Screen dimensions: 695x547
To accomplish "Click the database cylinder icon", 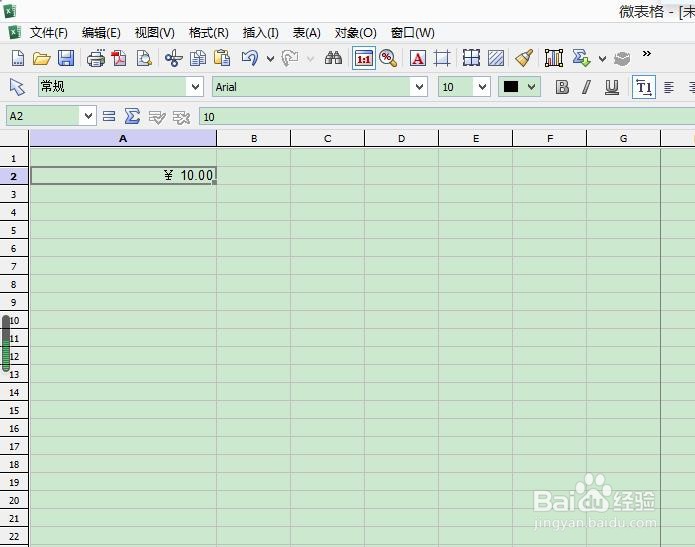I will point(622,58).
